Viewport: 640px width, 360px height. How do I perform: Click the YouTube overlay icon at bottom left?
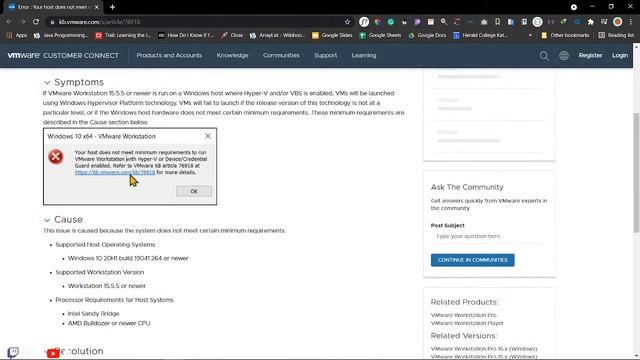point(53,353)
